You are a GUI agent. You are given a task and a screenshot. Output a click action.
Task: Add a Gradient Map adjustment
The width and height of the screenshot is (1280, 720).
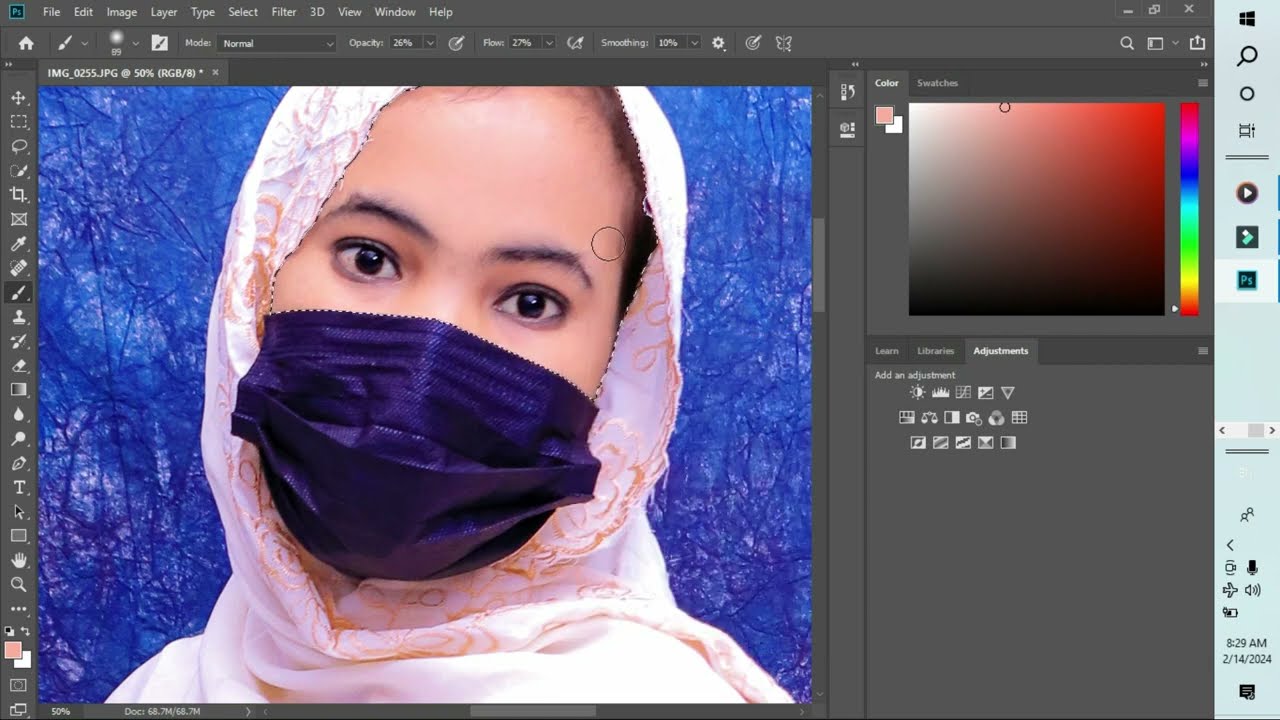[x=1007, y=442]
